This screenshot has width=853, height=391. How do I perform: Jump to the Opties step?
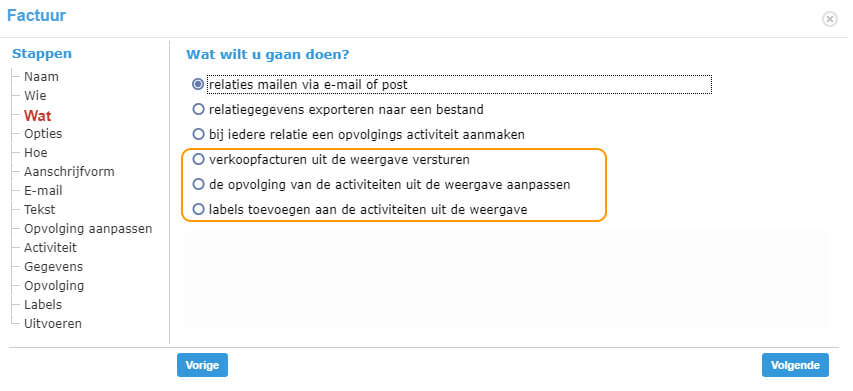click(x=43, y=133)
